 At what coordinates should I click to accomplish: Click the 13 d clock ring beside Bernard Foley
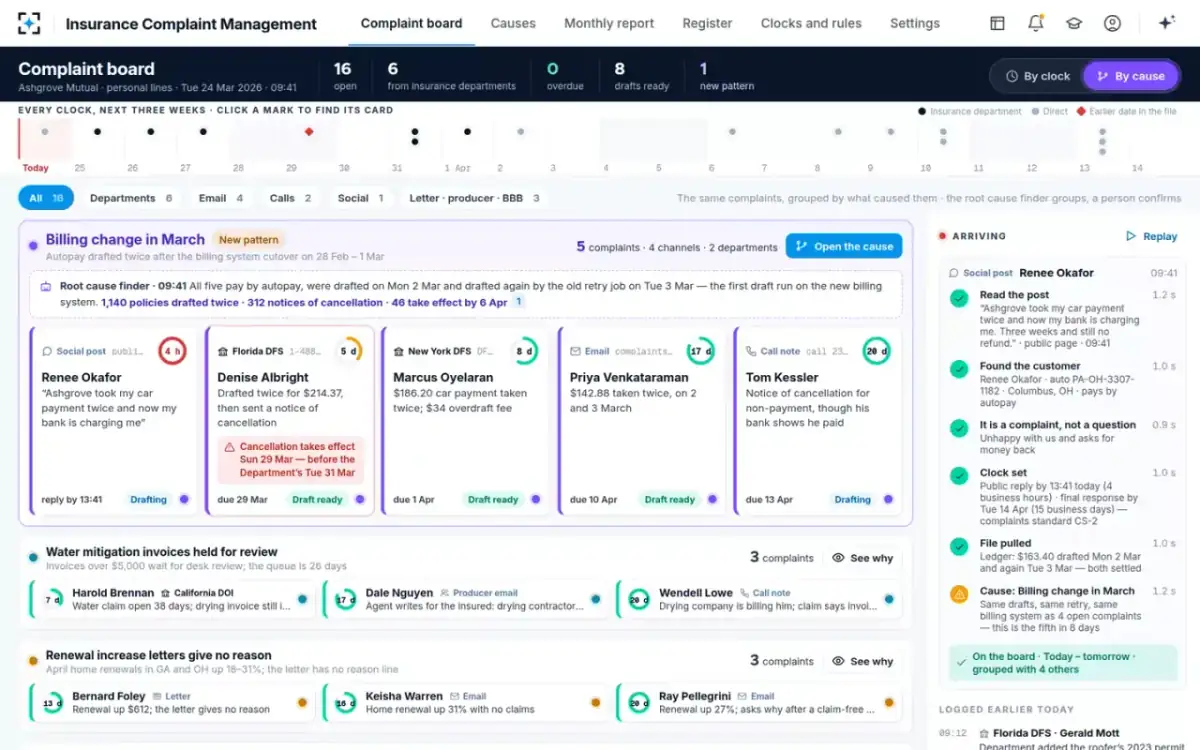[51, 703]
